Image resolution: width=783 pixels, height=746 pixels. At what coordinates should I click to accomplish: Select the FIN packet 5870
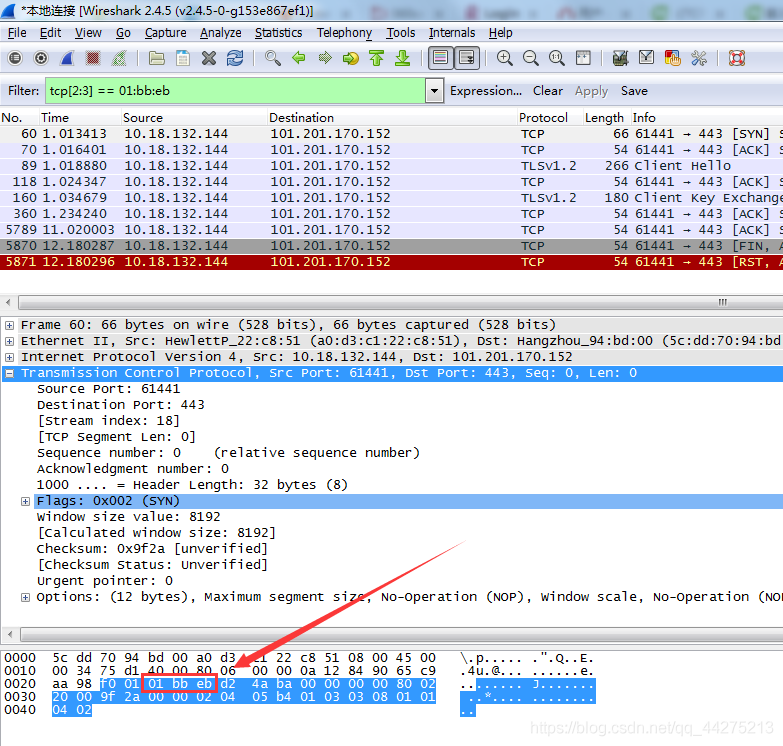pyautogui.click(x=392, y=246)
